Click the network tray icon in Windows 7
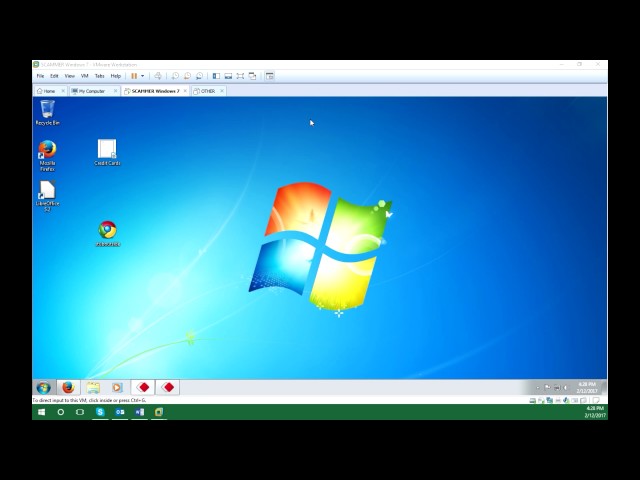 557,387
